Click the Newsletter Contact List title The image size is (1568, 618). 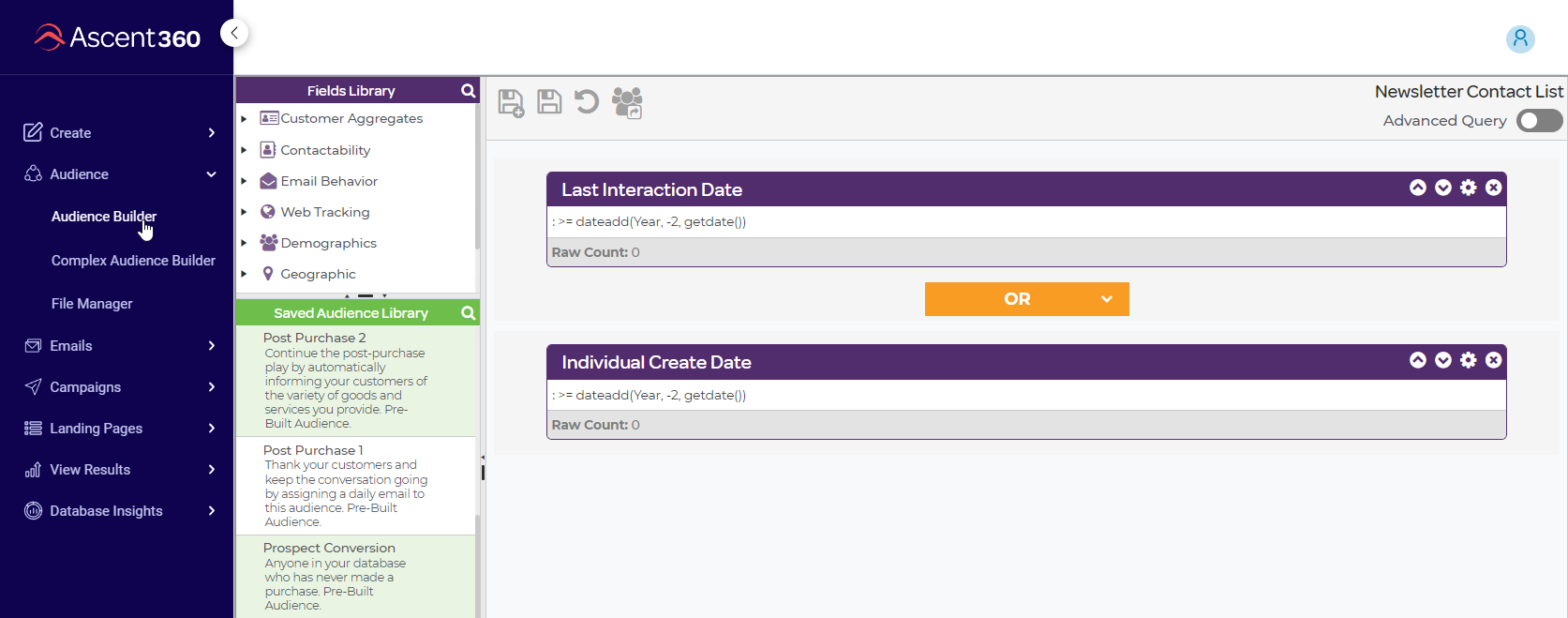(x=1469, y=92)
